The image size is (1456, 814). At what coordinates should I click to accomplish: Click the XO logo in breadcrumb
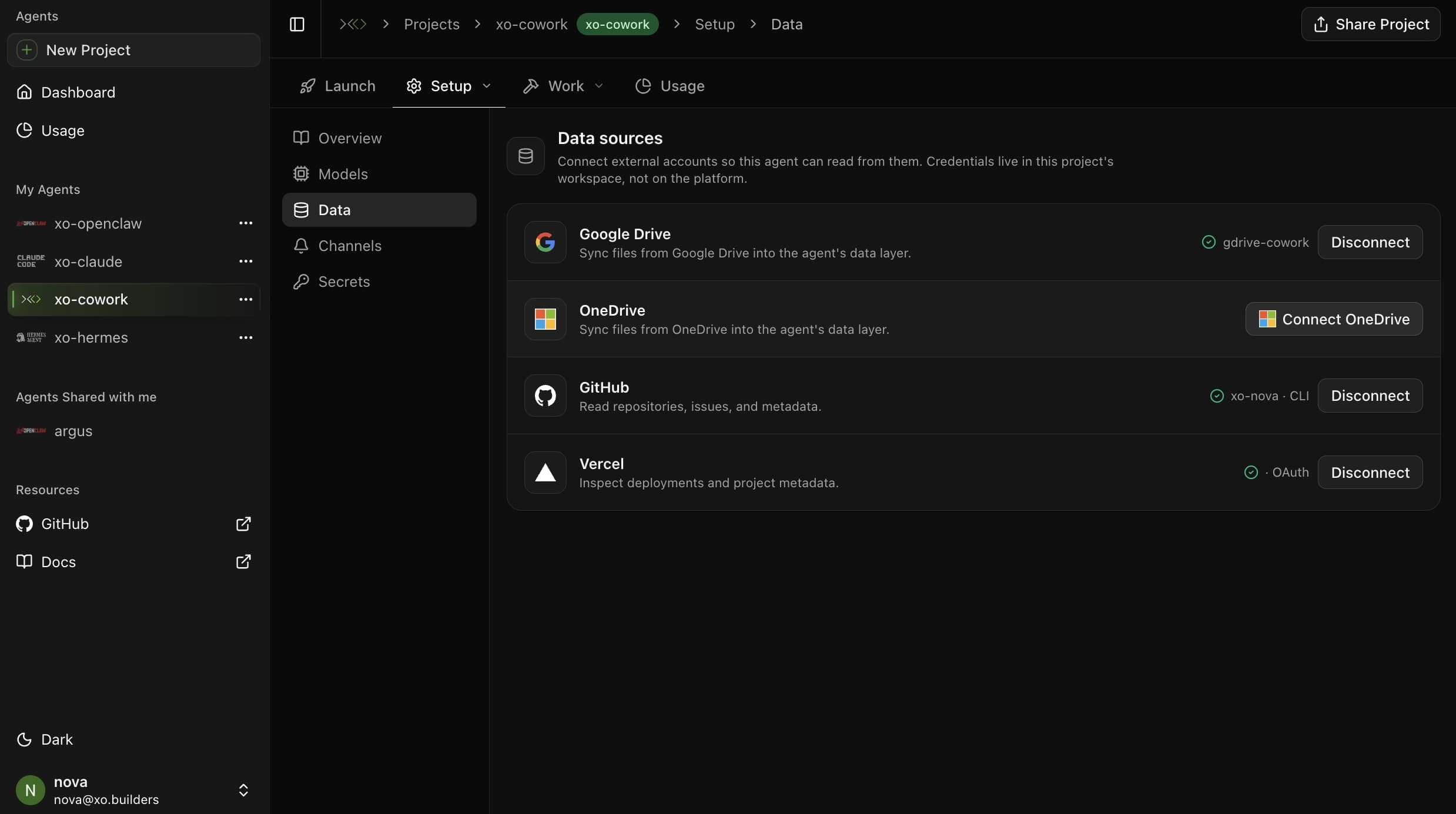353,24
